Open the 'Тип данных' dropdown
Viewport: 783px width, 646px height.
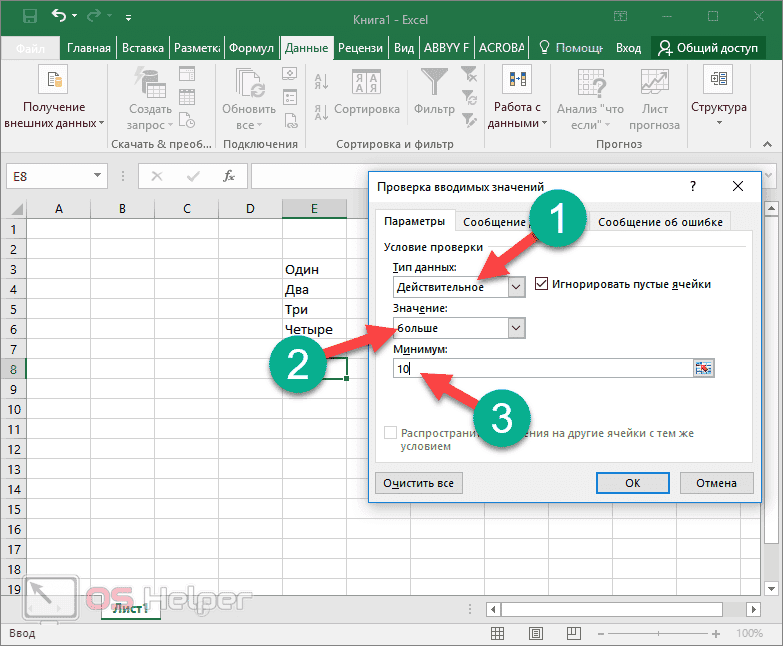(516, 287)
